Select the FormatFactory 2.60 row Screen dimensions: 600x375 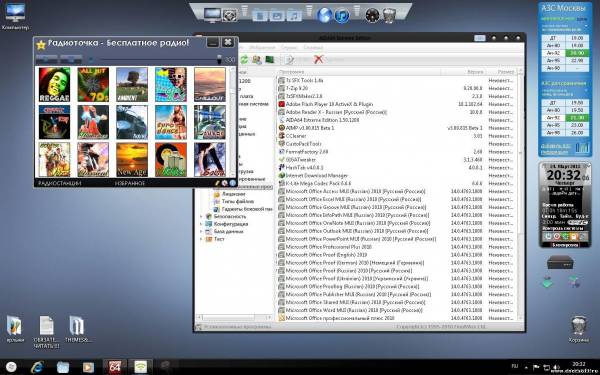pyautogui.click(x=396, y=152)
